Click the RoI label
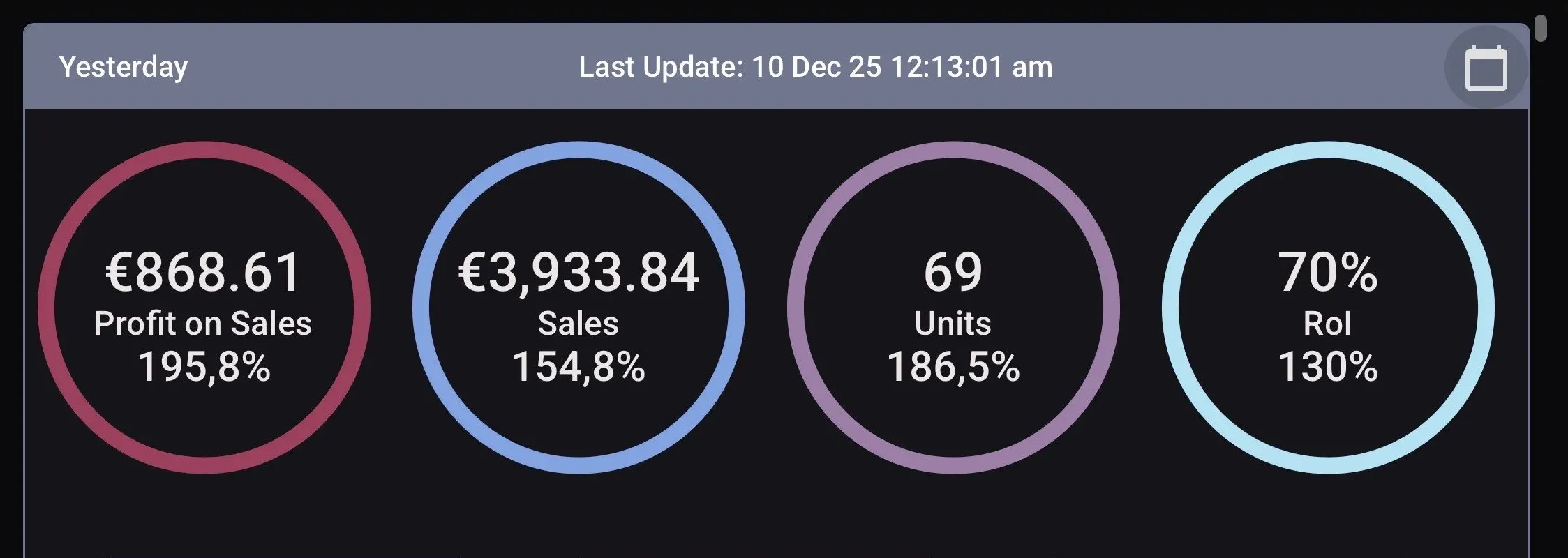This screenshot has height=558, width=1568. 1327,324
